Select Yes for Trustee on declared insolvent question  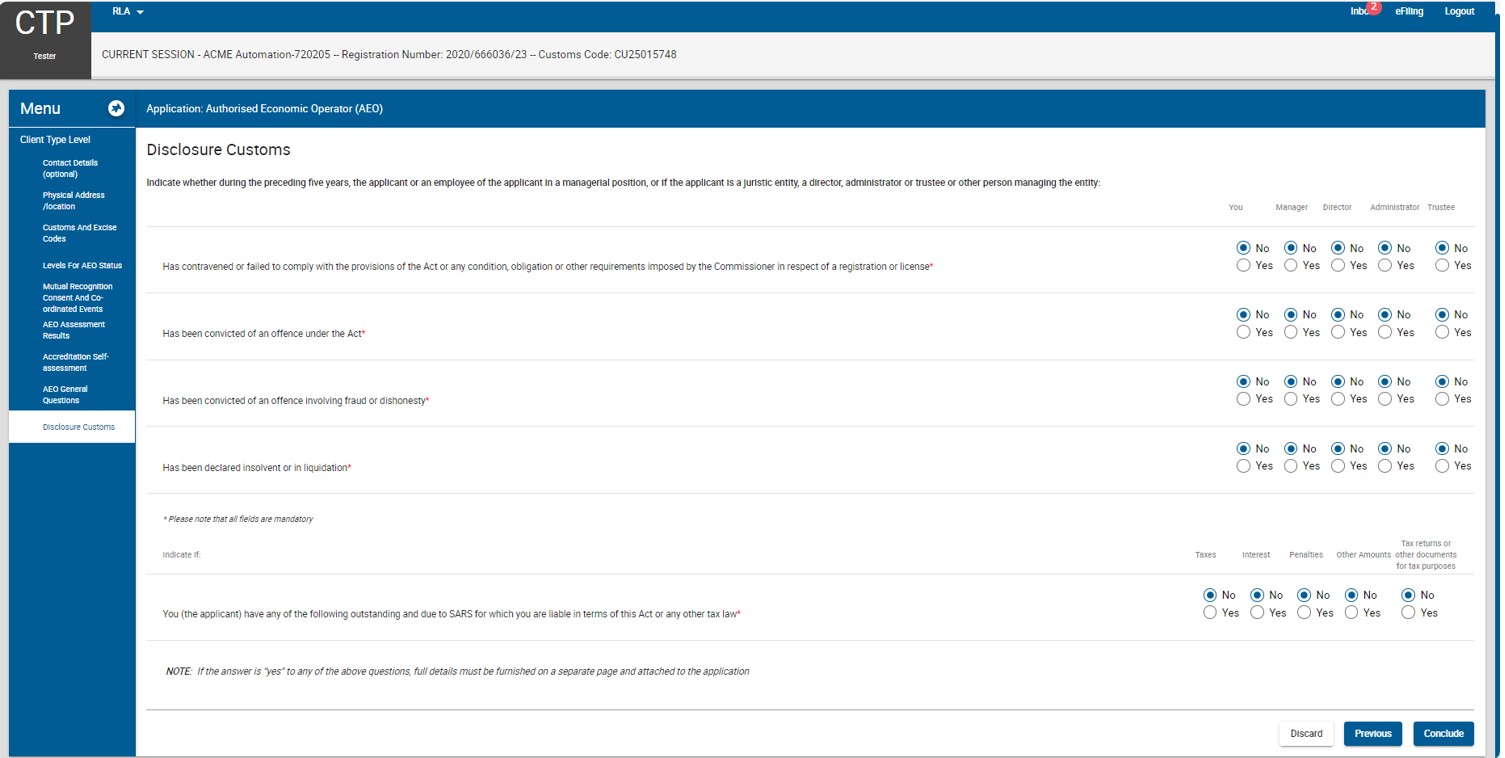tap(1442, 466)
